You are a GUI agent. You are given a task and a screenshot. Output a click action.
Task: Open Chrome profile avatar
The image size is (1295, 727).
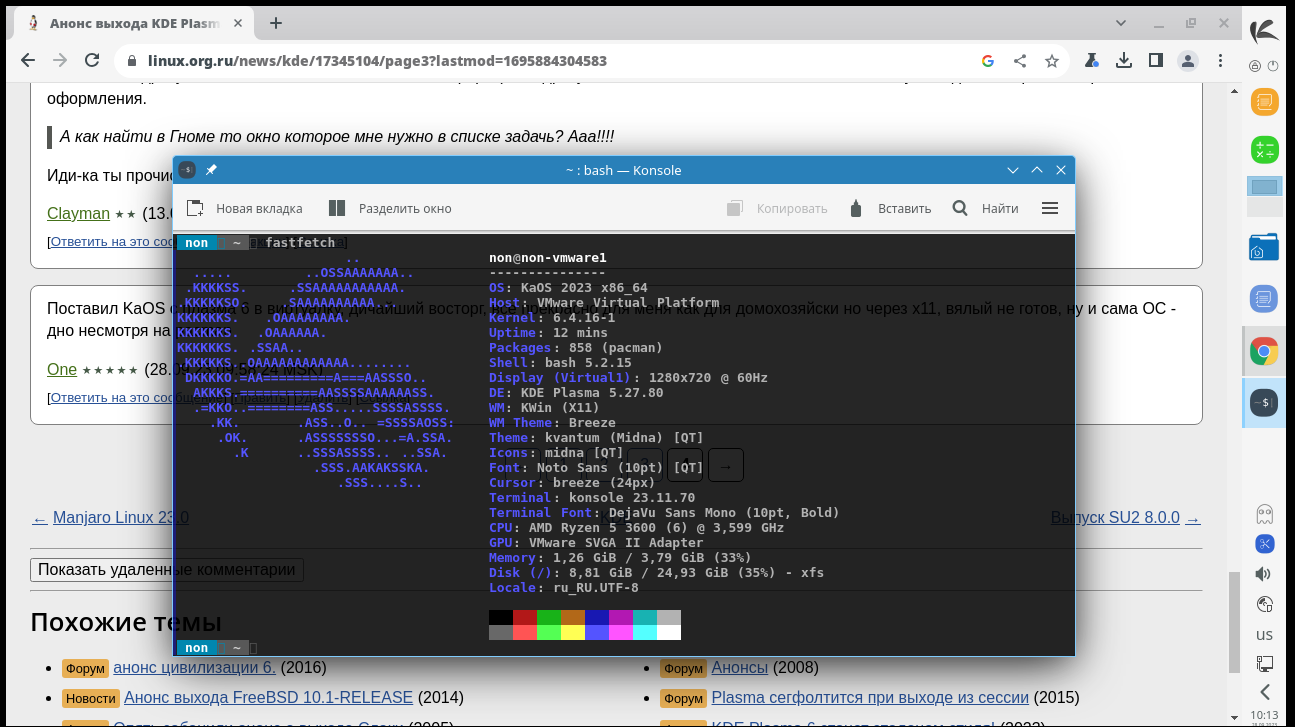point(1187,60)
